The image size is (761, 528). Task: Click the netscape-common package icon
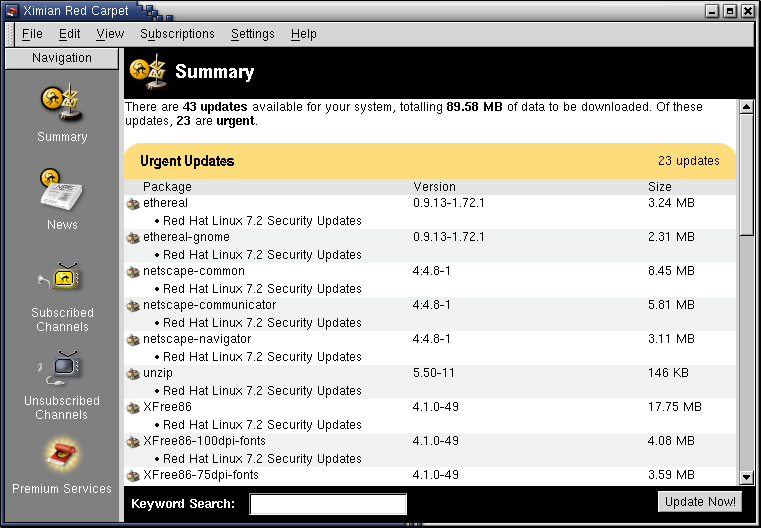click(132, 272)
